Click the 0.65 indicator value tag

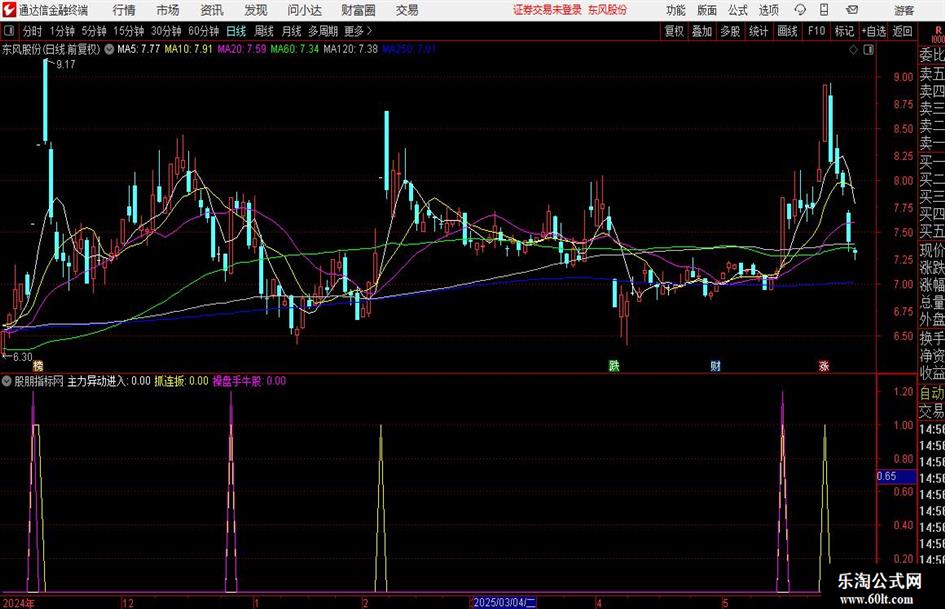(897, 476)
